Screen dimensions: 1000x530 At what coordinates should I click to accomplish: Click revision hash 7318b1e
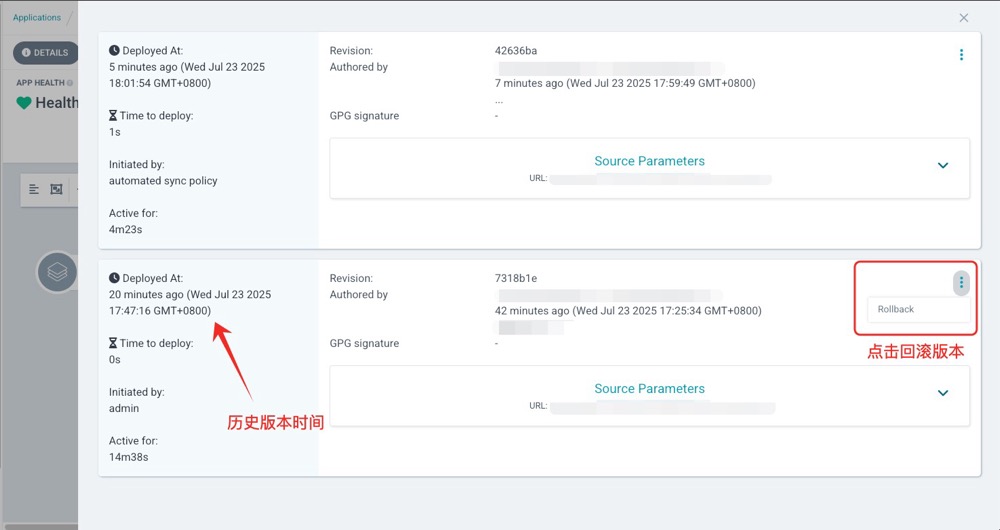515,279
